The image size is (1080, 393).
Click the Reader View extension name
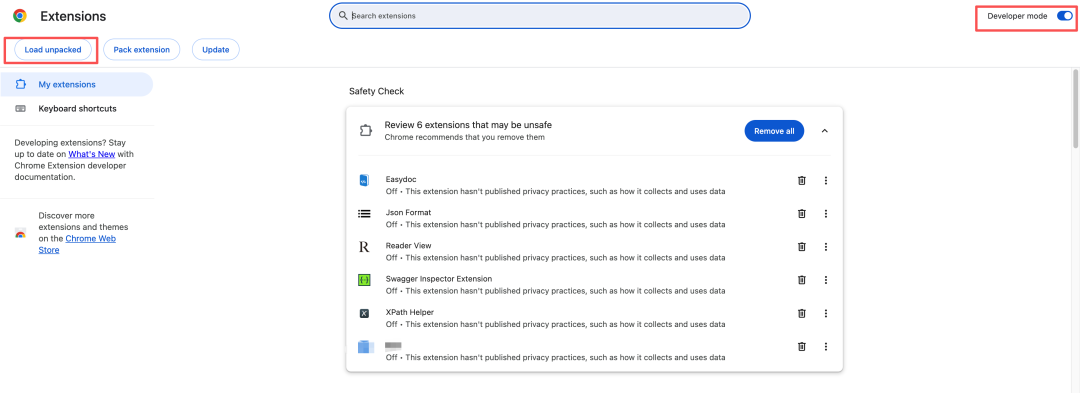point(408,246)
